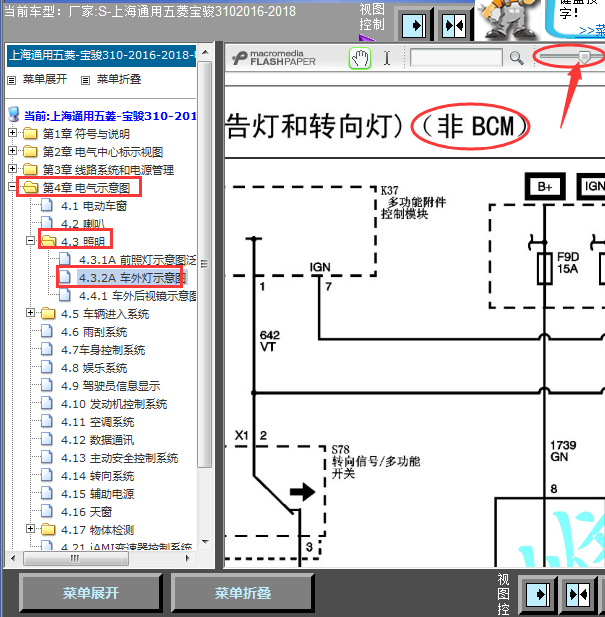Select the text selection cursor tool
Viewport: 605px width, 617px height.
pos(387,58)
